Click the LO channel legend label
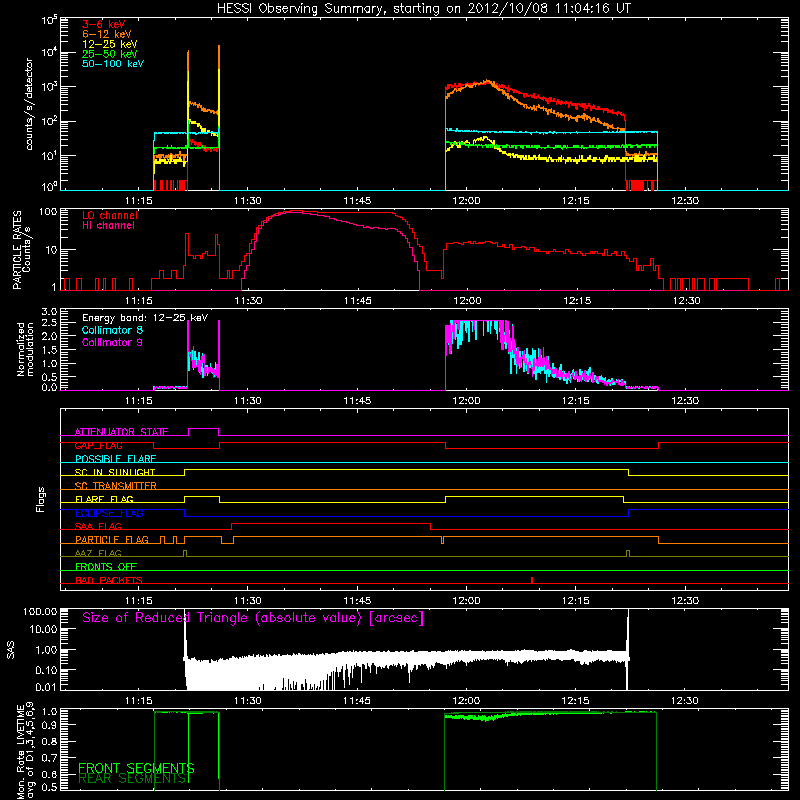800x800 pixels. click(110, 215)
